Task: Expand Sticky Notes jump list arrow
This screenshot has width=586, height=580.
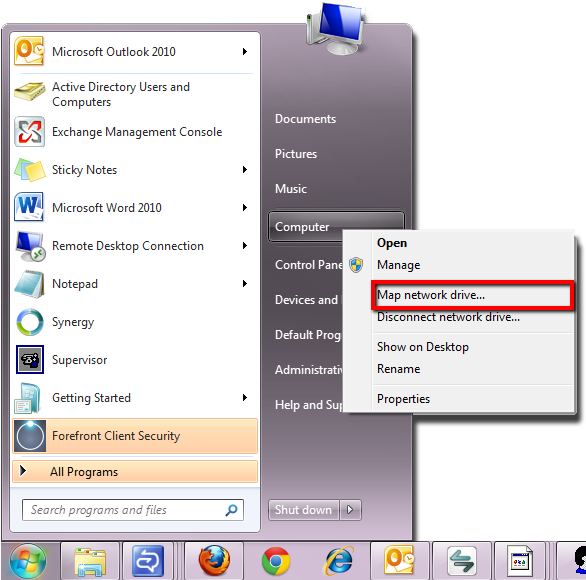Action: (x=245, y=170)
